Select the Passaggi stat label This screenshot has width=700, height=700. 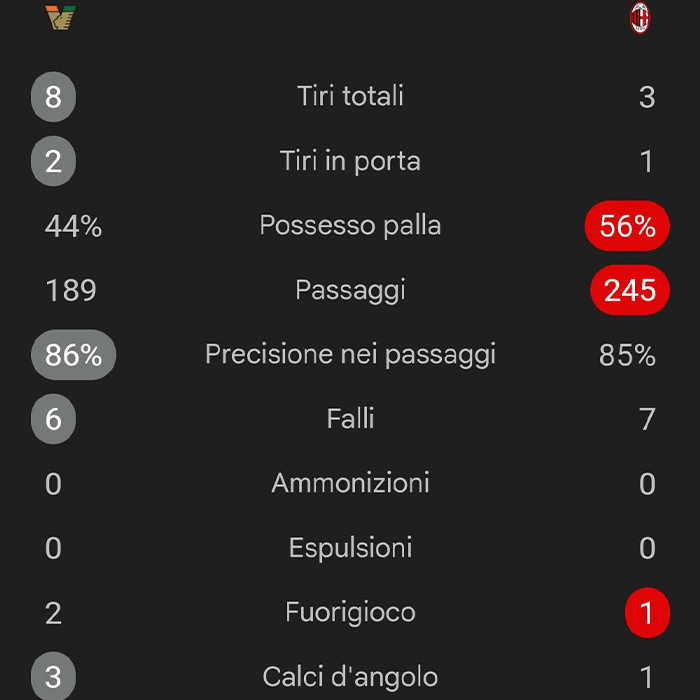[x=350, y=290]
